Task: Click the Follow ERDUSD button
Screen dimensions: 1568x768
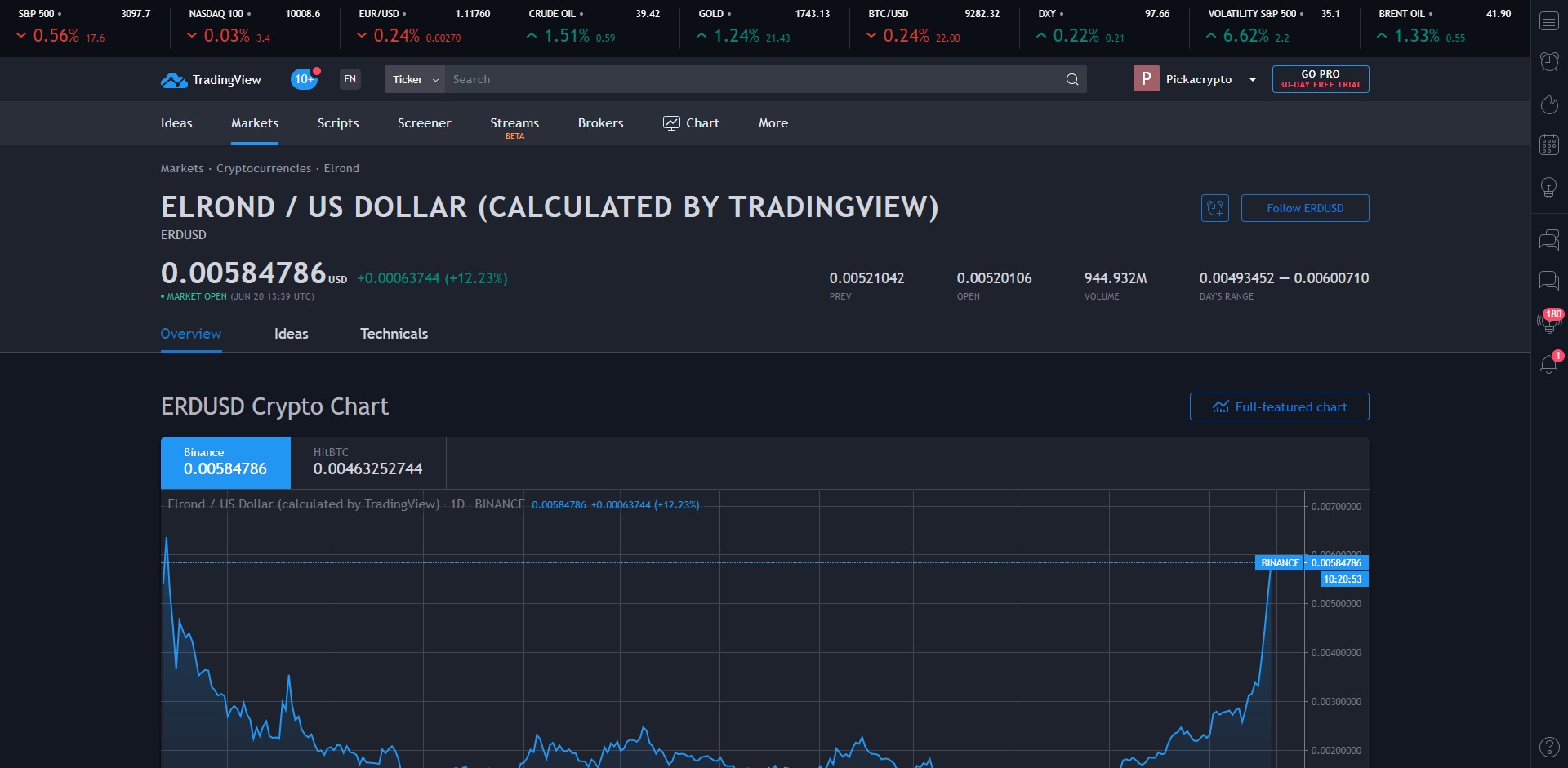Action: click(1305, 208)
